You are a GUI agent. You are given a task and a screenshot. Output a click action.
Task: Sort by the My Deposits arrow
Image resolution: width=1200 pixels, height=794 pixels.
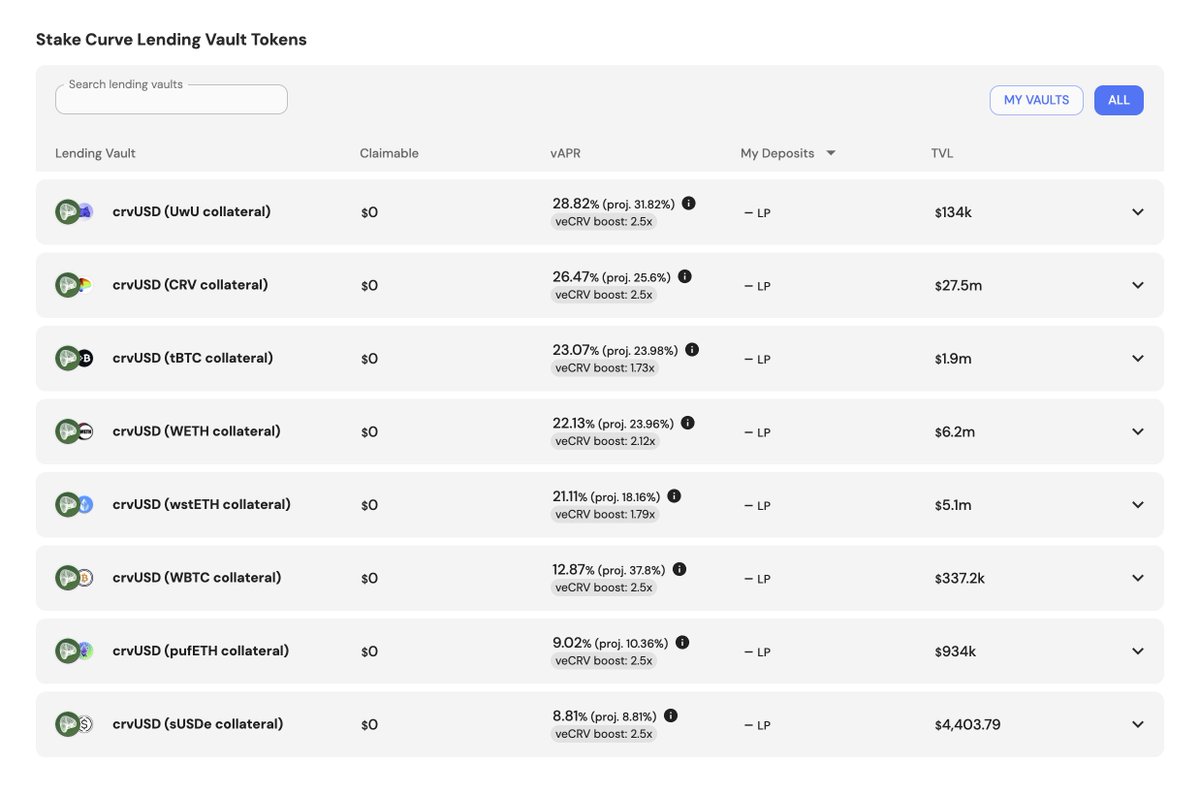pos(831,153)
